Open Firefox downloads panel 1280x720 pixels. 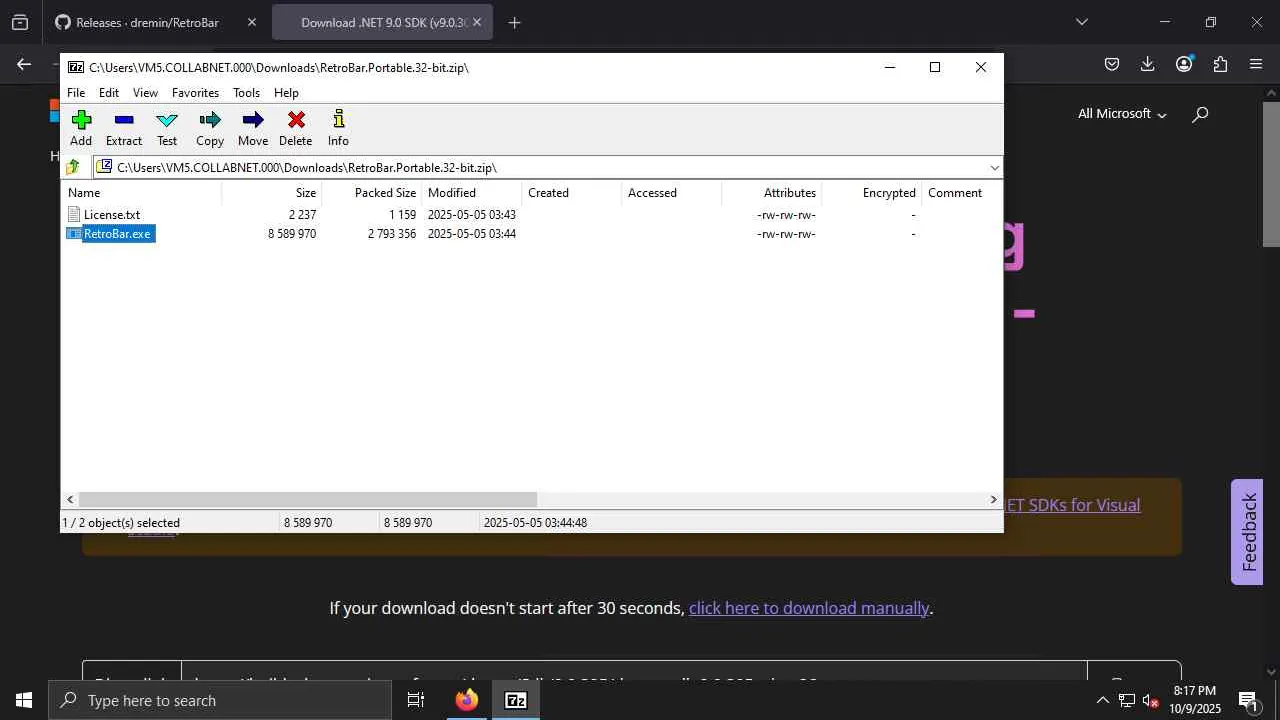1147,64
